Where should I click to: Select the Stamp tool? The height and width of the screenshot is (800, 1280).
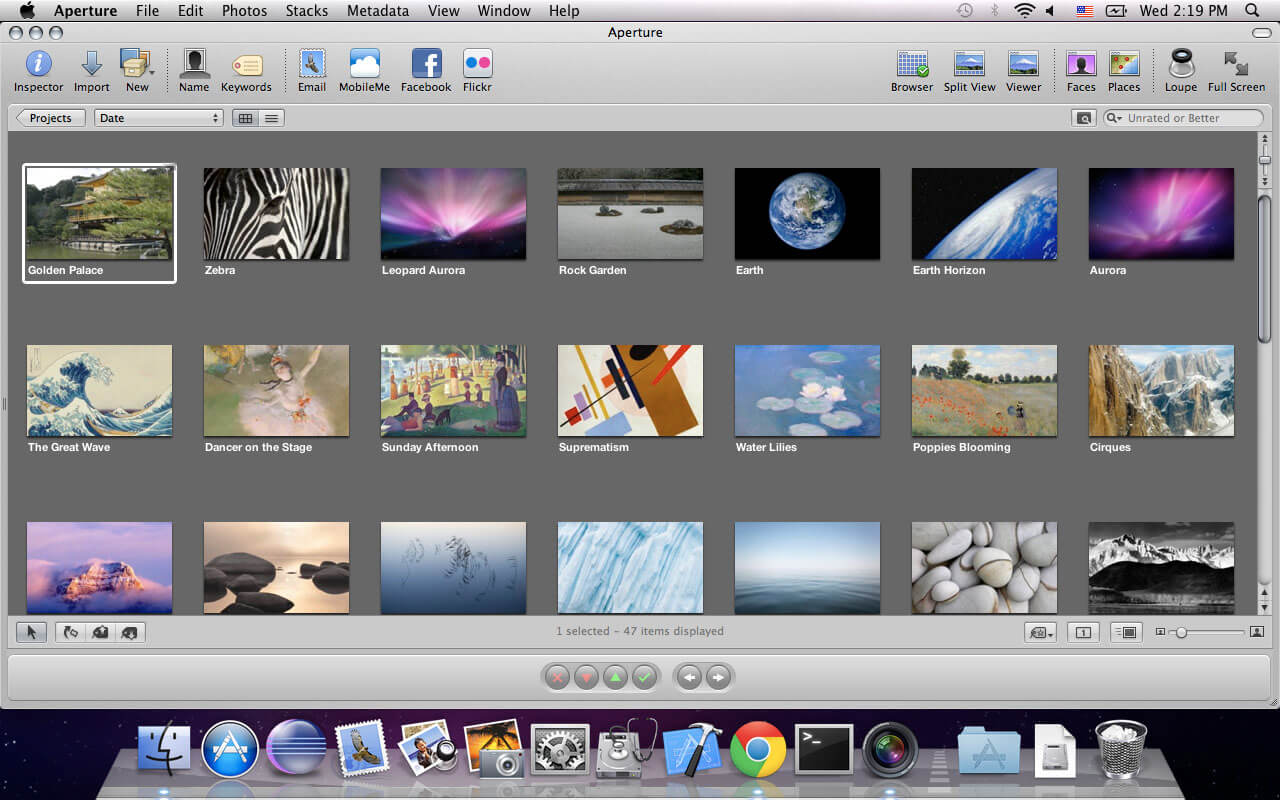(130, 632)
